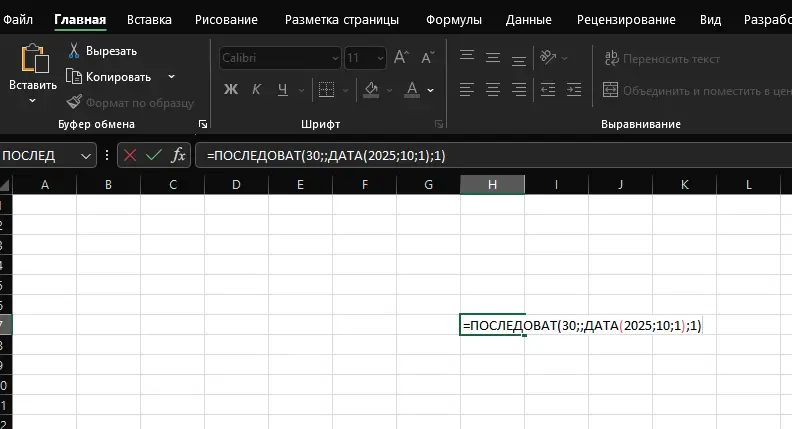Toggle bold with the Ж button
This screenshot has width=792, height=429.
click(x=230, y=90)
